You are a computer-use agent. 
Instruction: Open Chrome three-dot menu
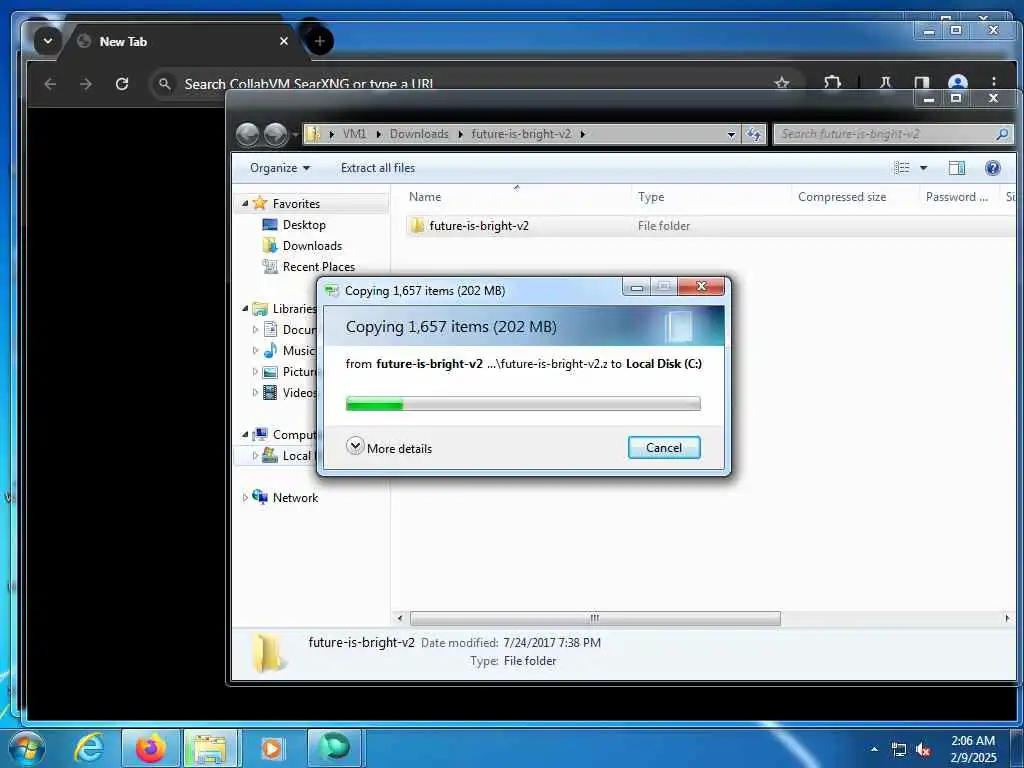coord(993,83)
